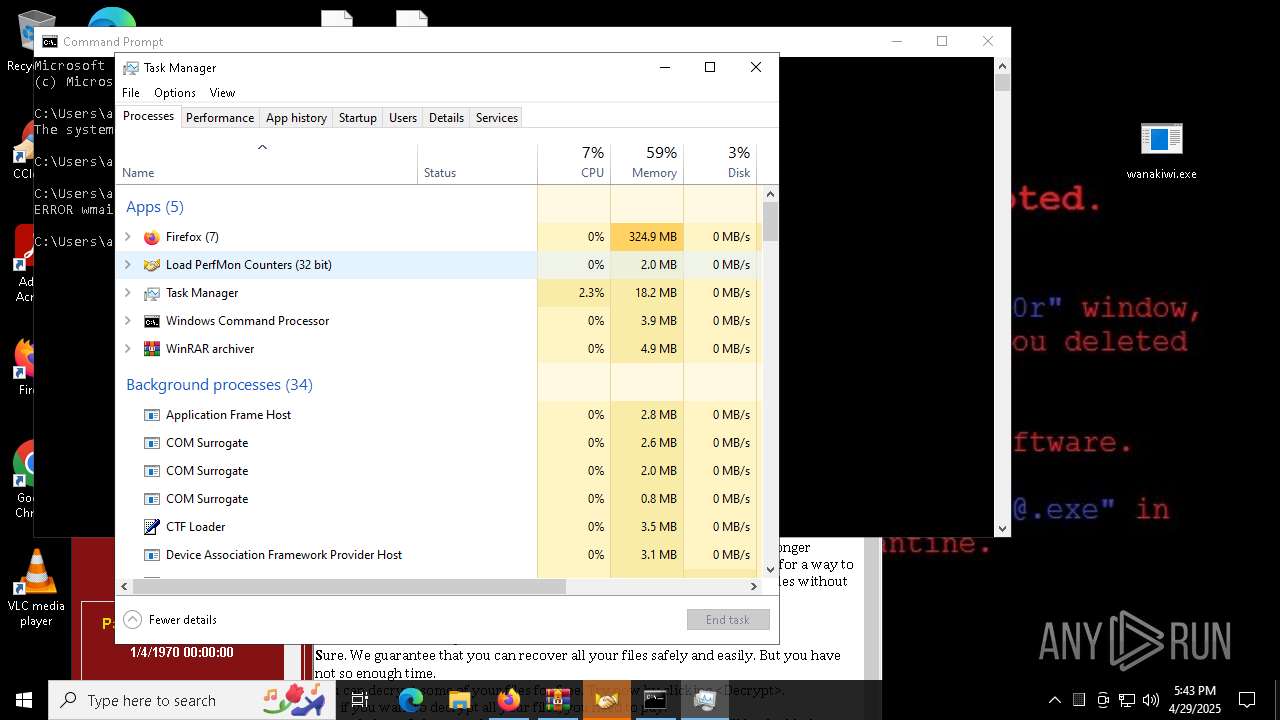1280x720 pixels.
Task: Click the Command Prompt title bar icon
Action: click(x=49, y=42)
